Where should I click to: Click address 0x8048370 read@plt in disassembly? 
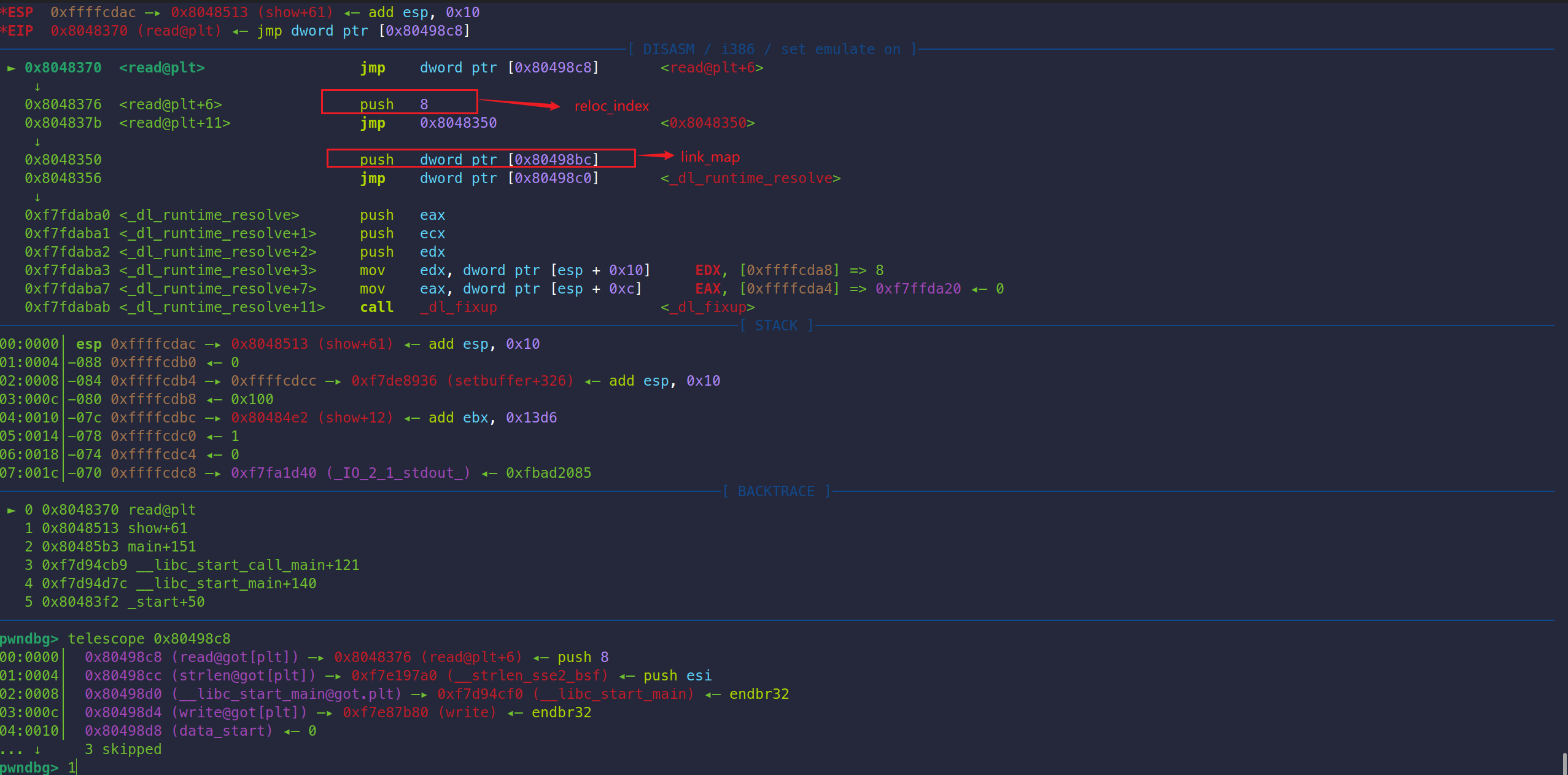pos(63,68)
